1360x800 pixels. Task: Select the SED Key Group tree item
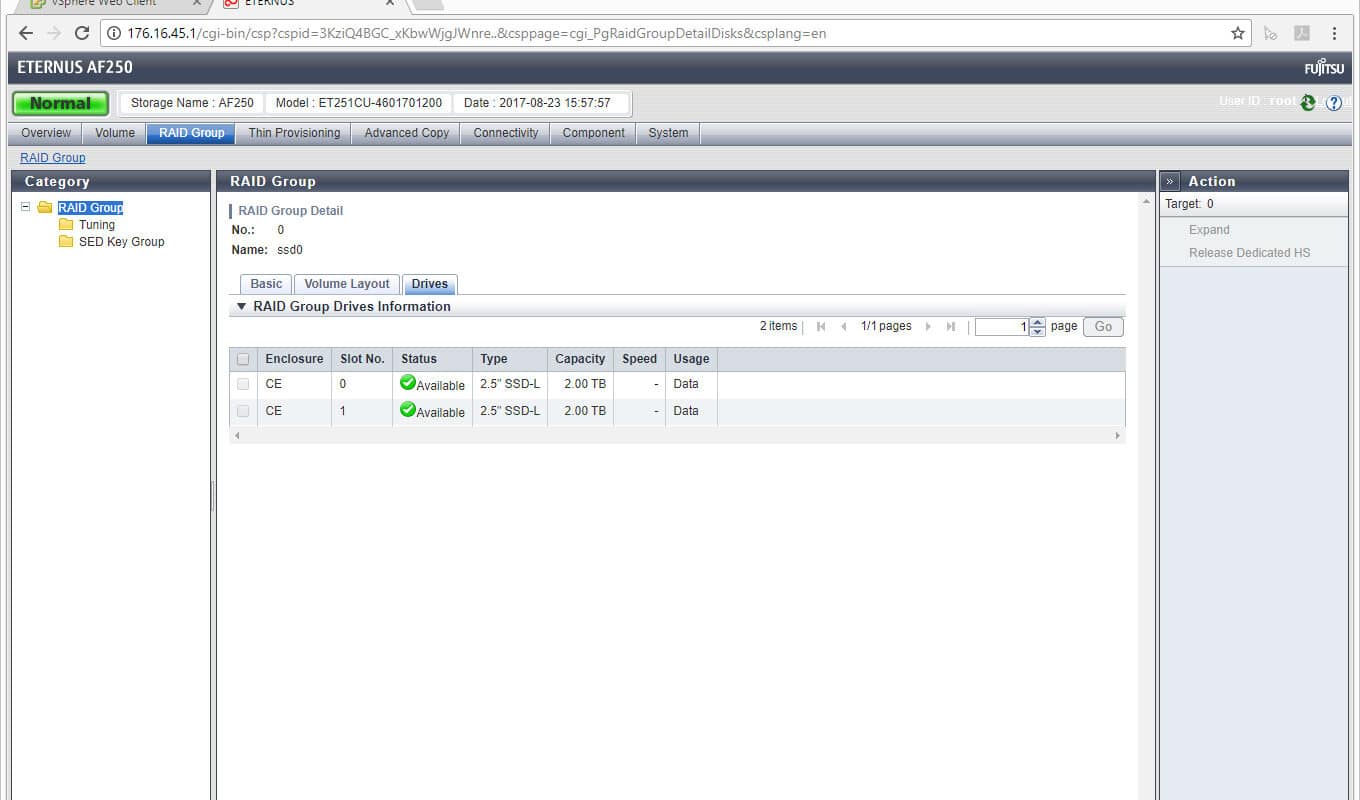tap(122, 242)
